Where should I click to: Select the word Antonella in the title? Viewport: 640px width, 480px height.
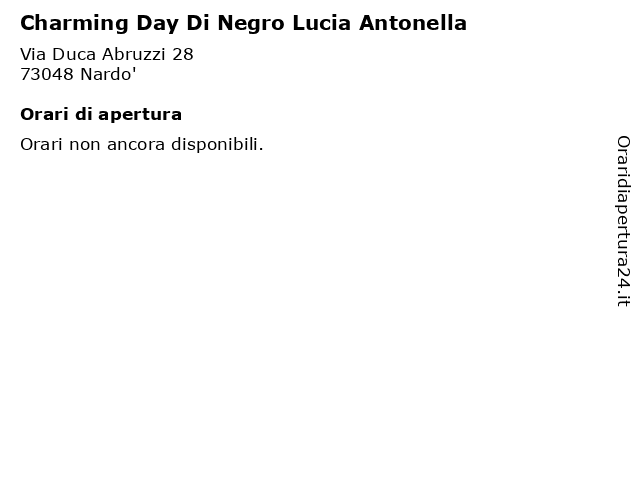(413, 23)
